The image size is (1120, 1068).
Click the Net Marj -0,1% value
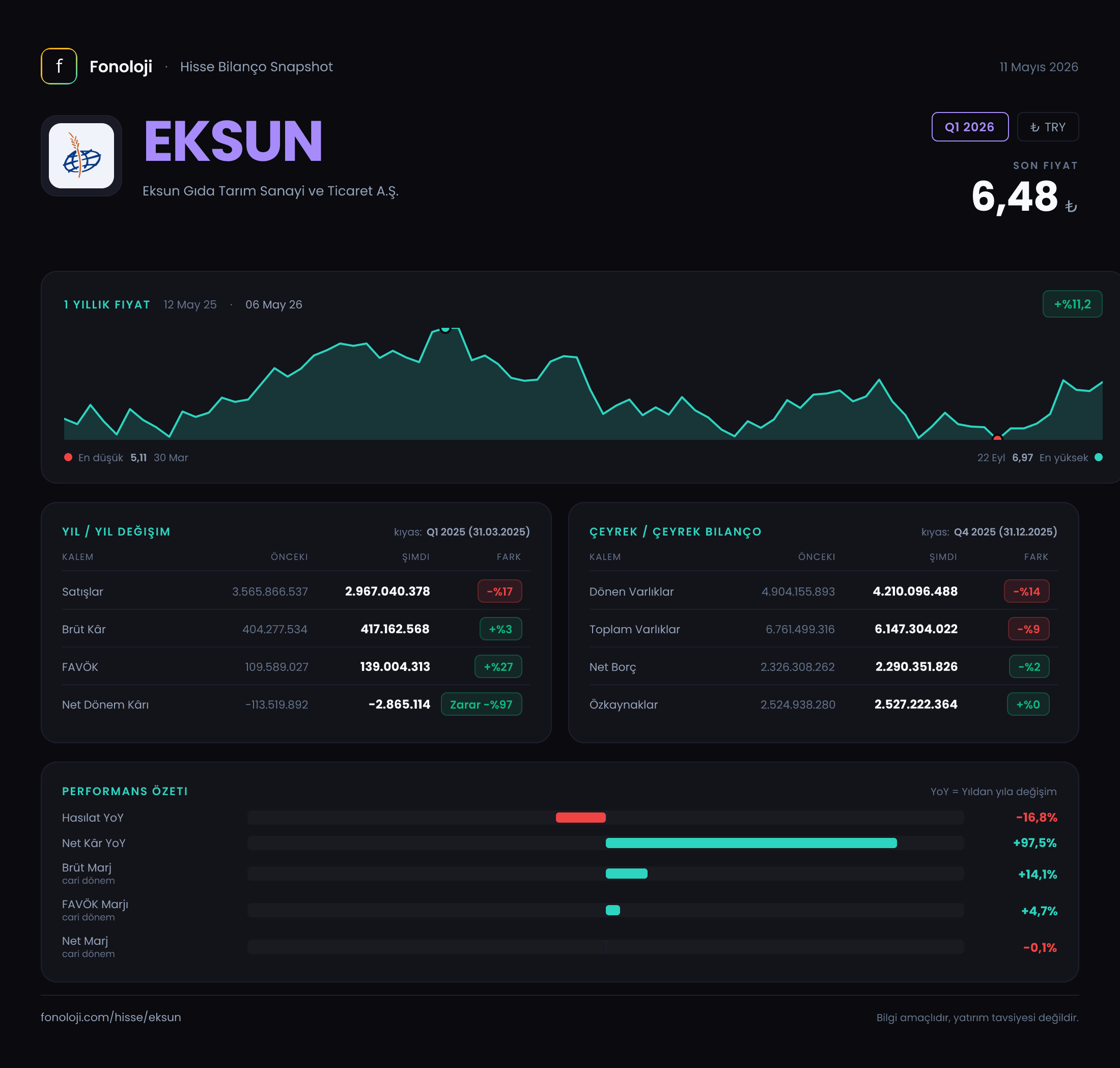(1040, 947)
